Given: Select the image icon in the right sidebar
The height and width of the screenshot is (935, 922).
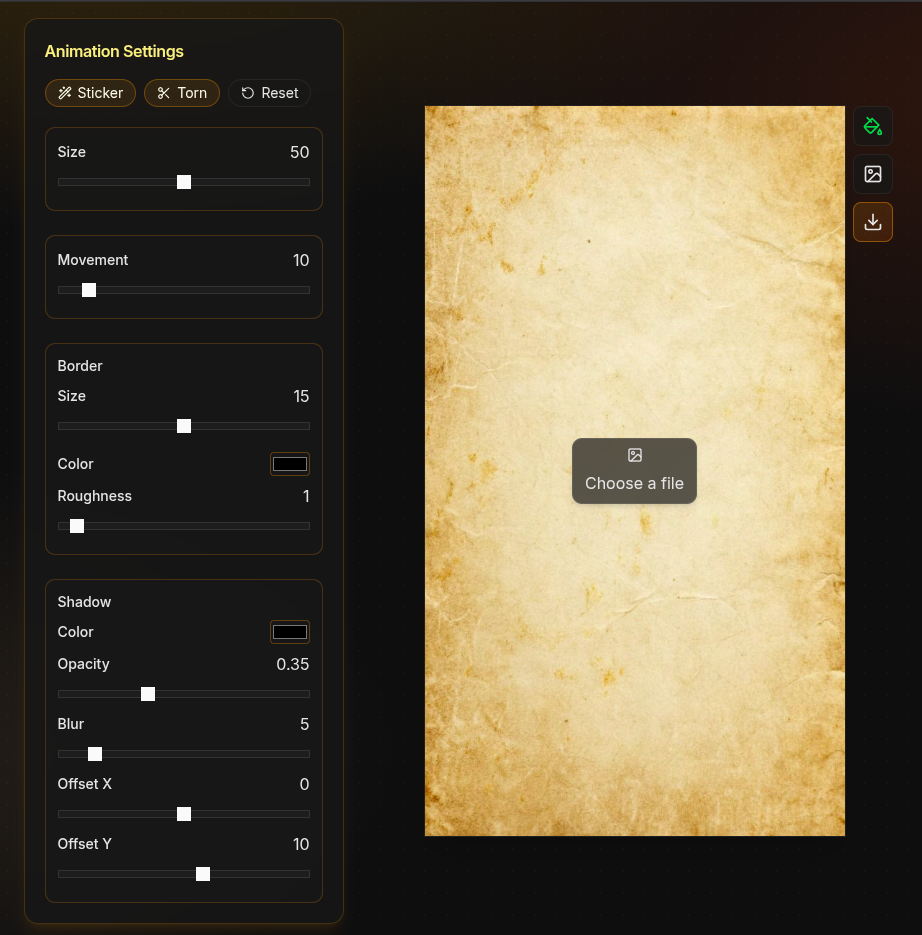Looking at the screenshot, I should coord(873,174).
